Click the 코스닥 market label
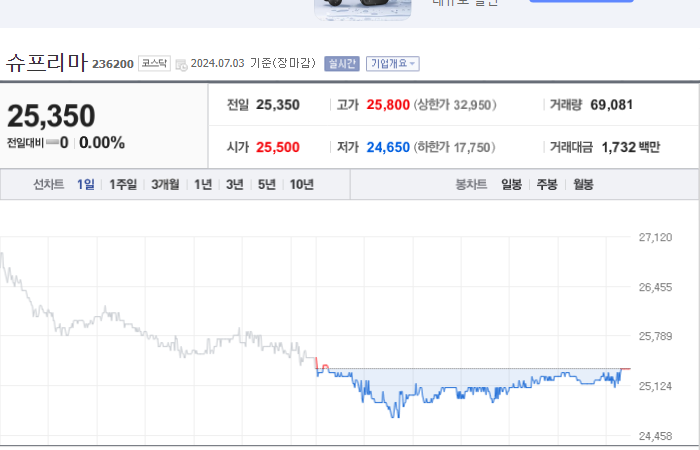 154,63
